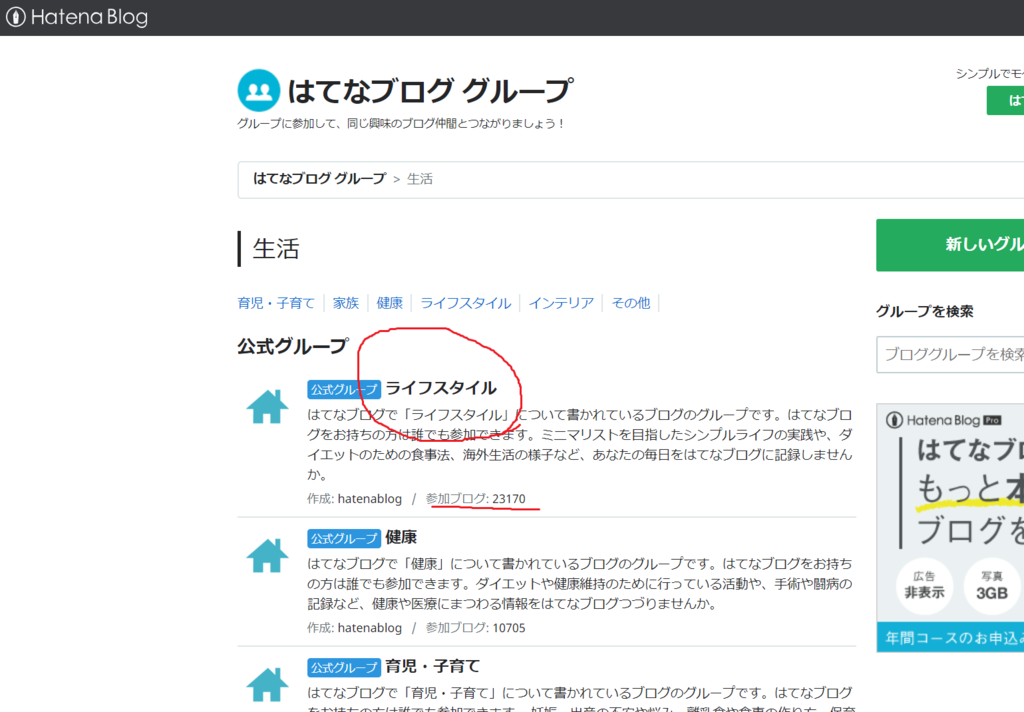Image resolution: width=1024 pixels, height=712 pixels.
Task: Open the インテリア subcategory link
Action: [x=561, y=303]
